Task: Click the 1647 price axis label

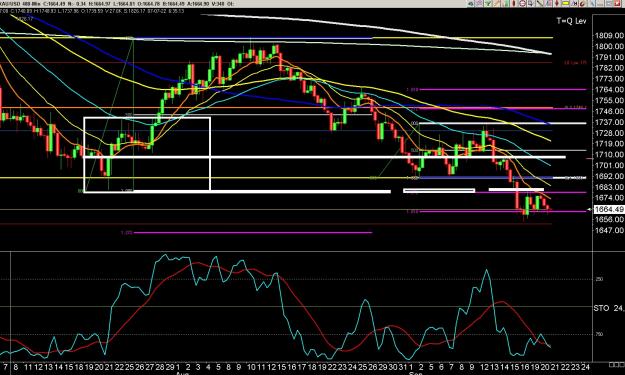Action: [x=609, y=230]
